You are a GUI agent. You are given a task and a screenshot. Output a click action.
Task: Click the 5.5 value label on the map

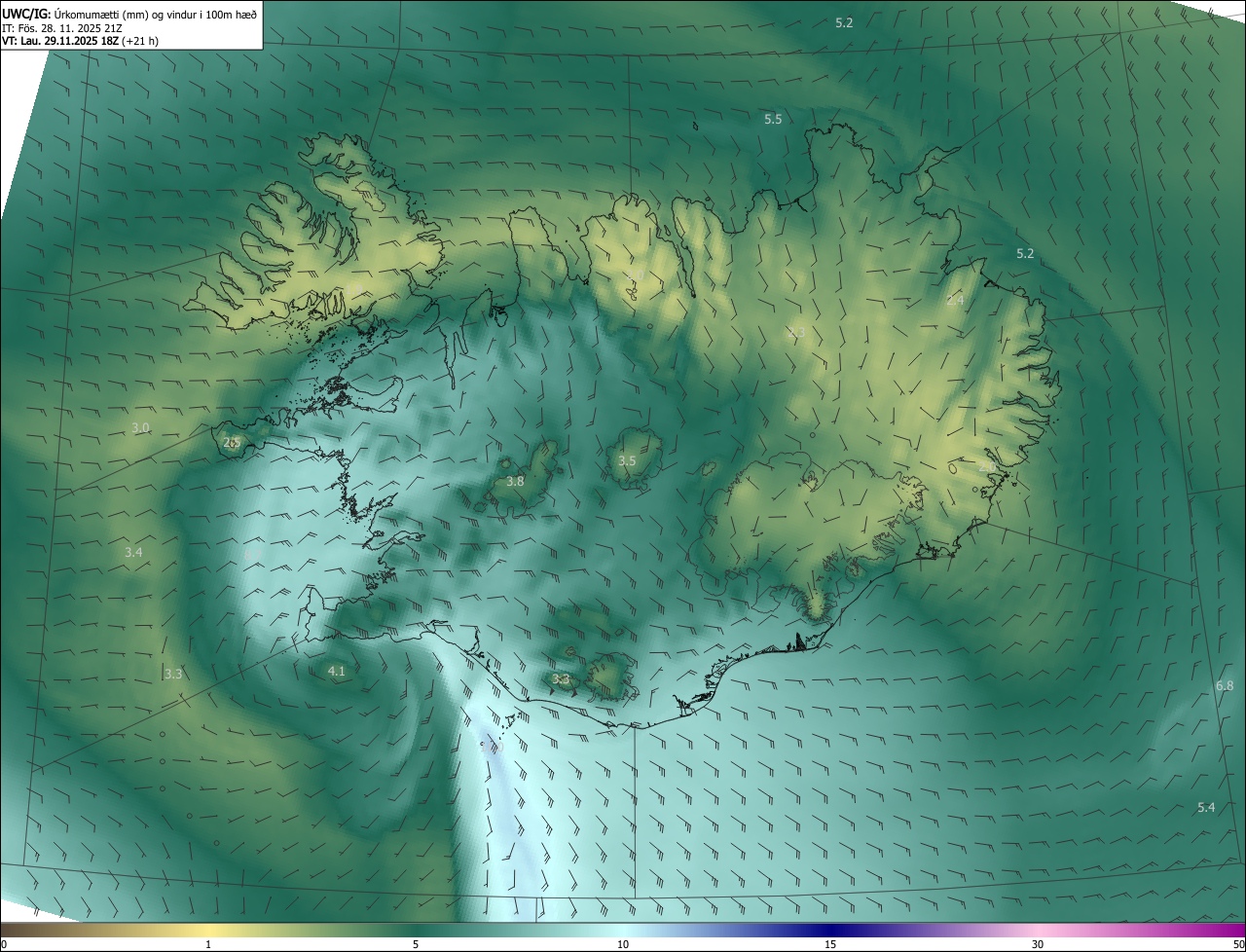pyautogui.click(x=773, y=119)
